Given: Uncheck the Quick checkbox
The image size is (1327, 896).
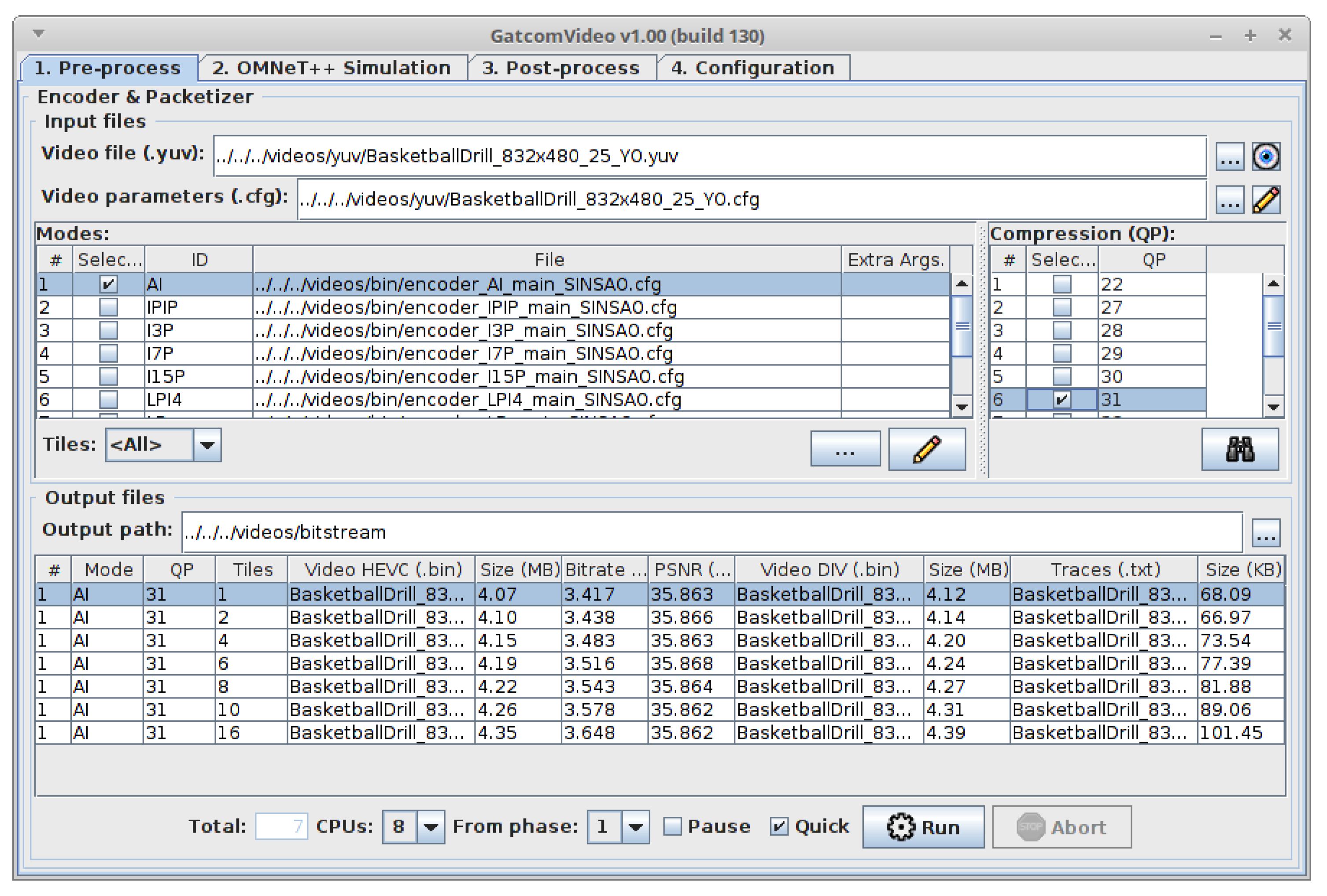Looking at the screenshot, I should tap(779, 826).
